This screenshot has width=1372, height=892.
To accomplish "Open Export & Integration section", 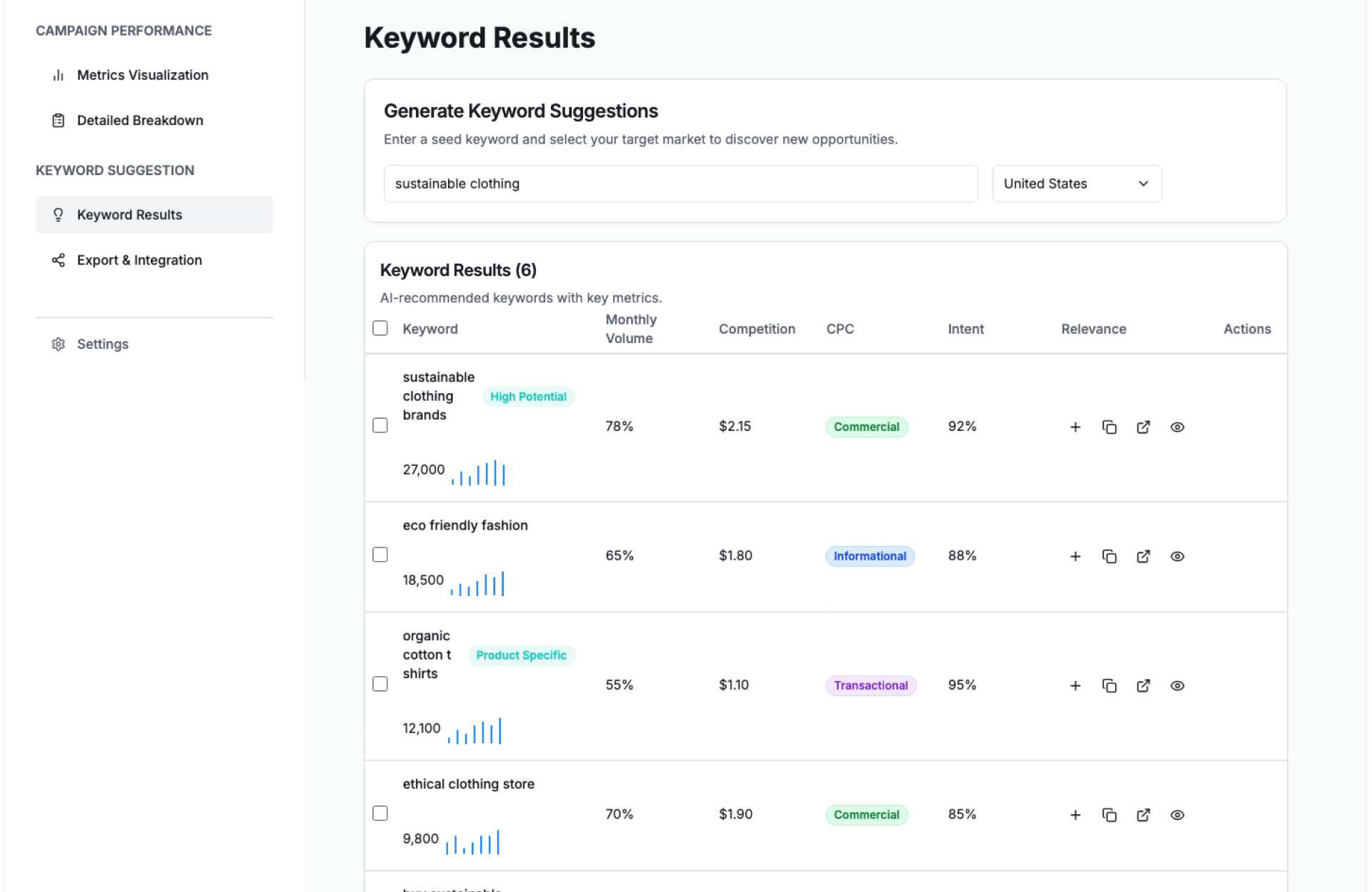I will pyautogui.click(x=139, y=260).
